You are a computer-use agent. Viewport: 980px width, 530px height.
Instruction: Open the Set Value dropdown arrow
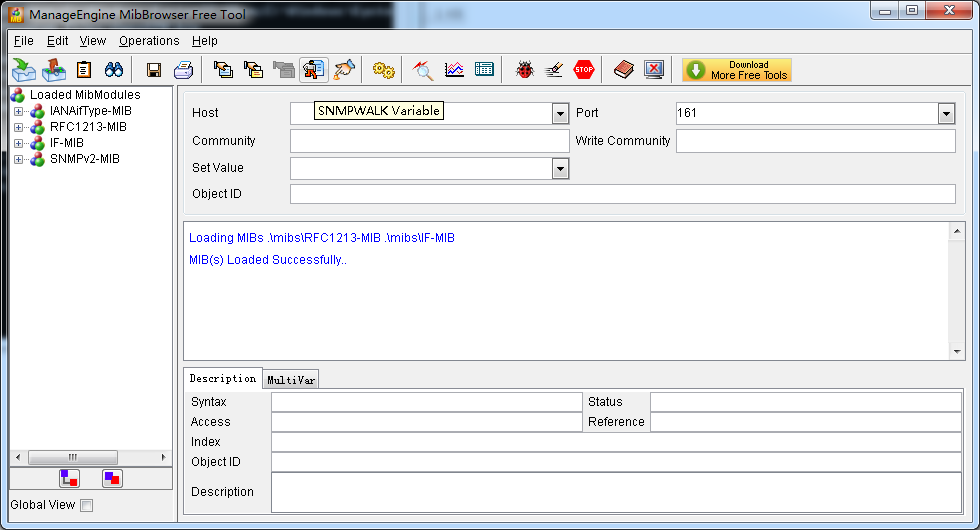[x=561, y=169]
